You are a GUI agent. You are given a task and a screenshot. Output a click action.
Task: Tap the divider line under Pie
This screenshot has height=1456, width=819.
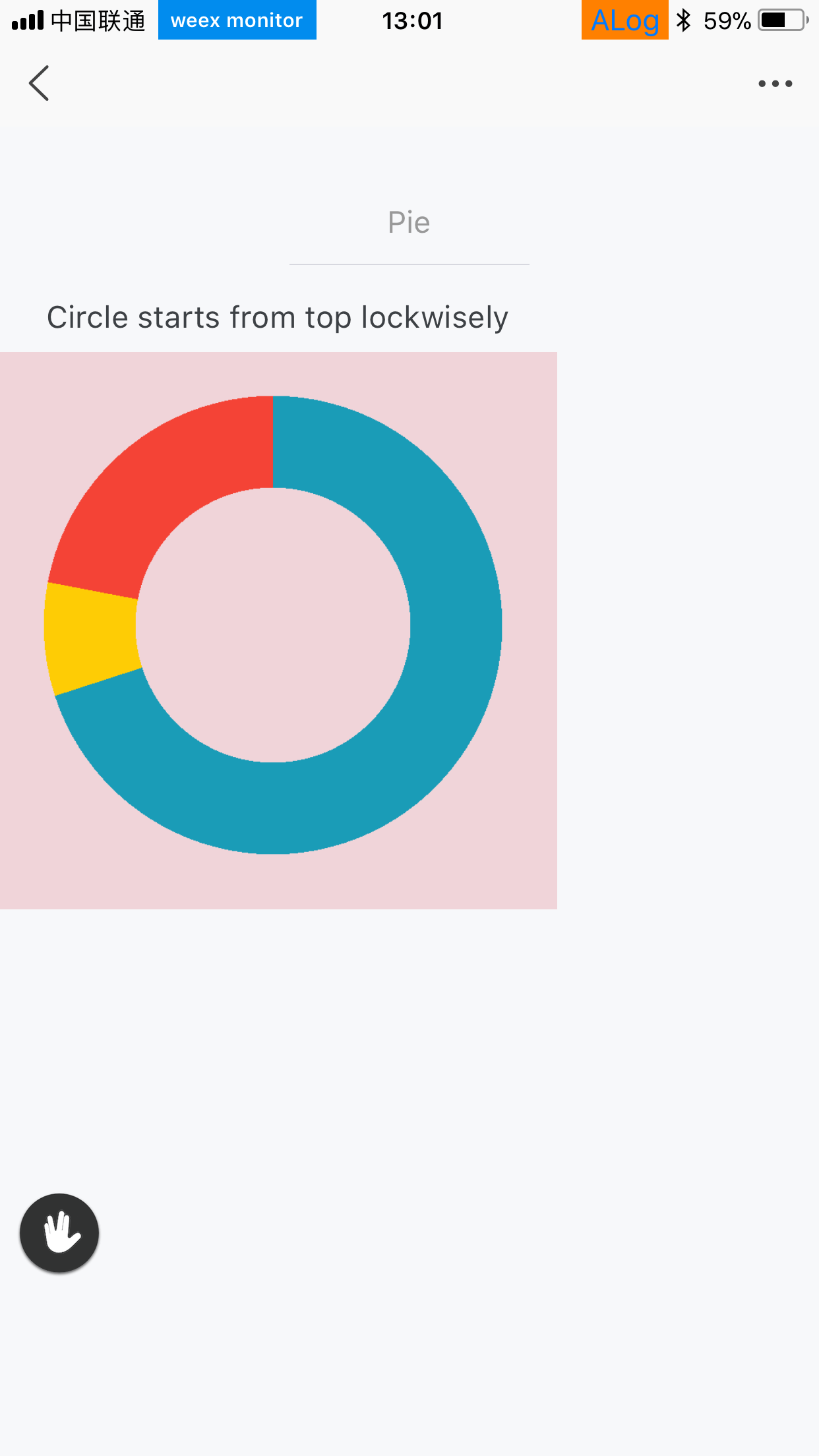409,264
